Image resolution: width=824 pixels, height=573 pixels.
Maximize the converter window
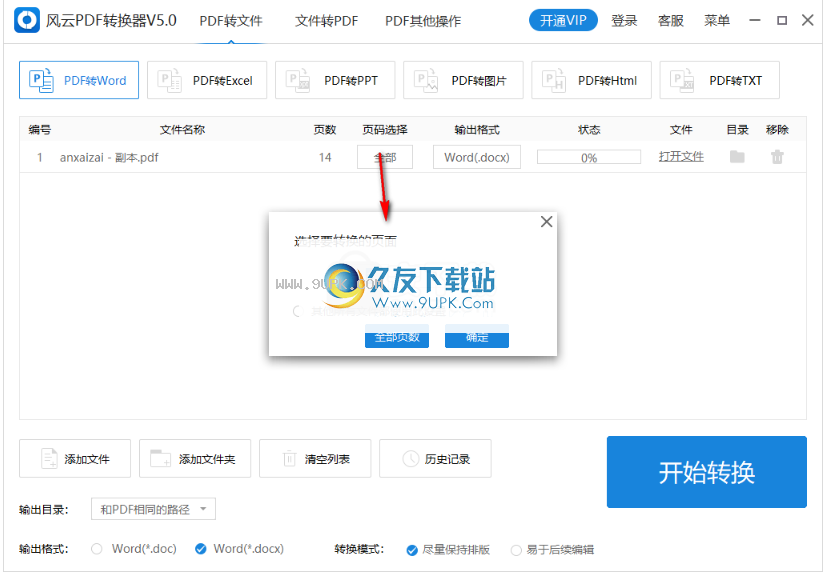click(782, 21)
